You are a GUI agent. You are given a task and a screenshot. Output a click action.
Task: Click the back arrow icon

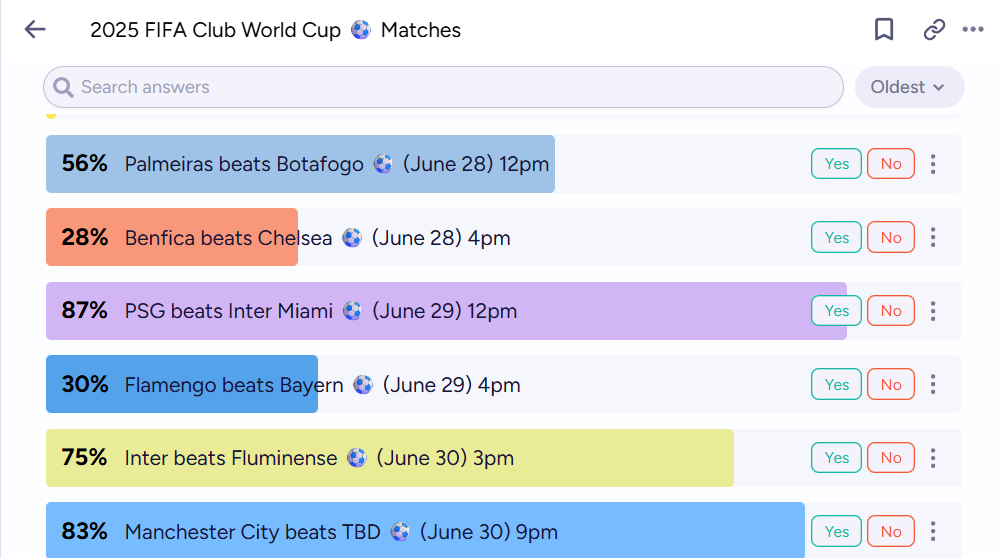[35, 30]
